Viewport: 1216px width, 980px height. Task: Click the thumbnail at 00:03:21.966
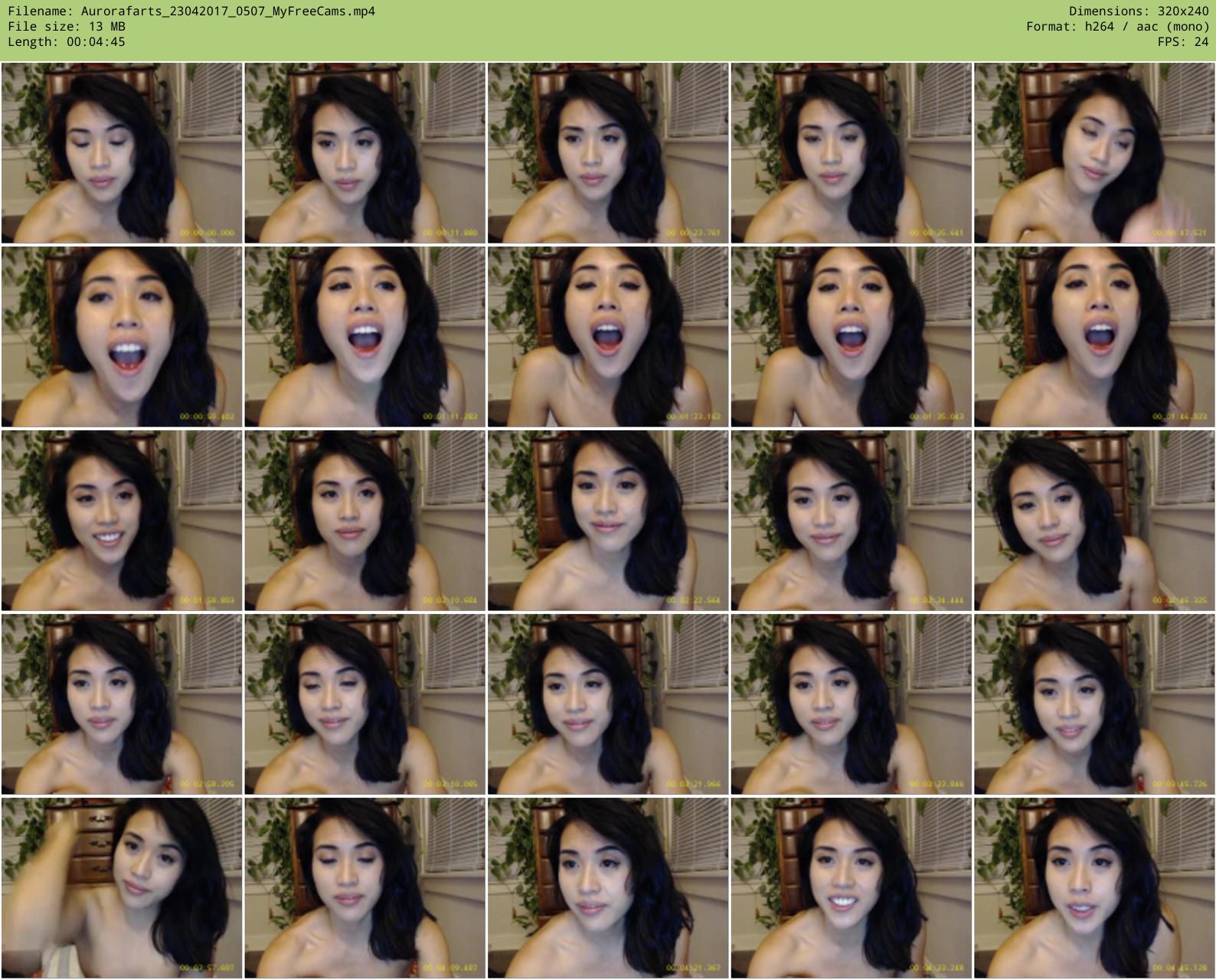[608, 704]
